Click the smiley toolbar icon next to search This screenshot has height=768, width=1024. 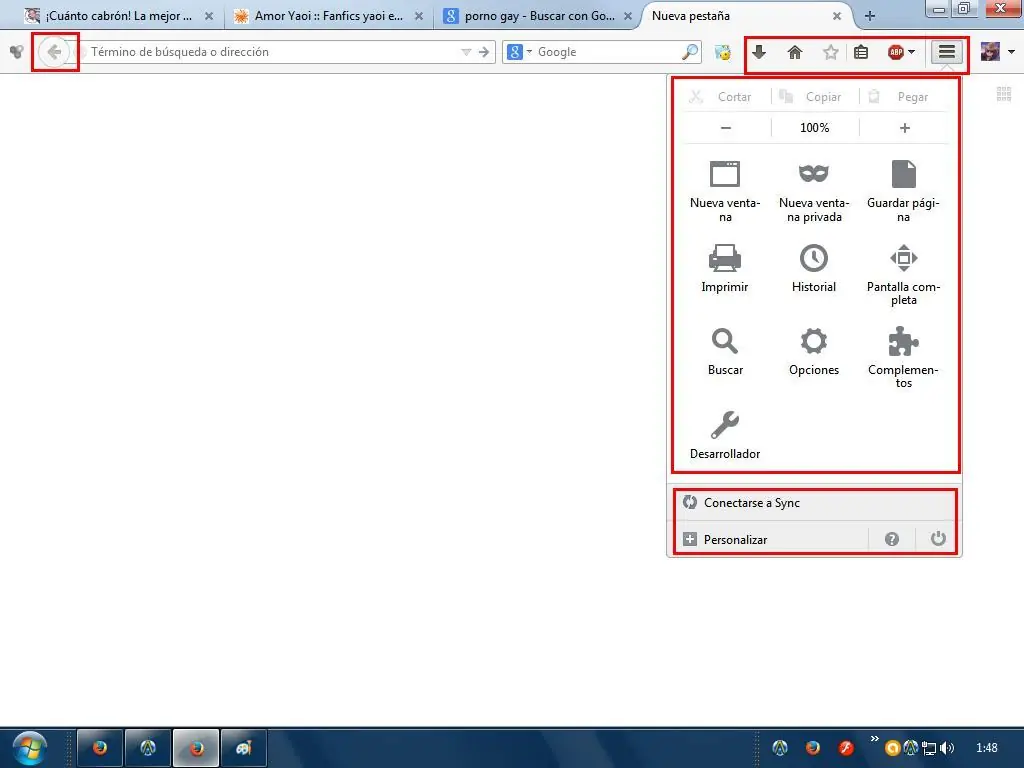point(723,52)
